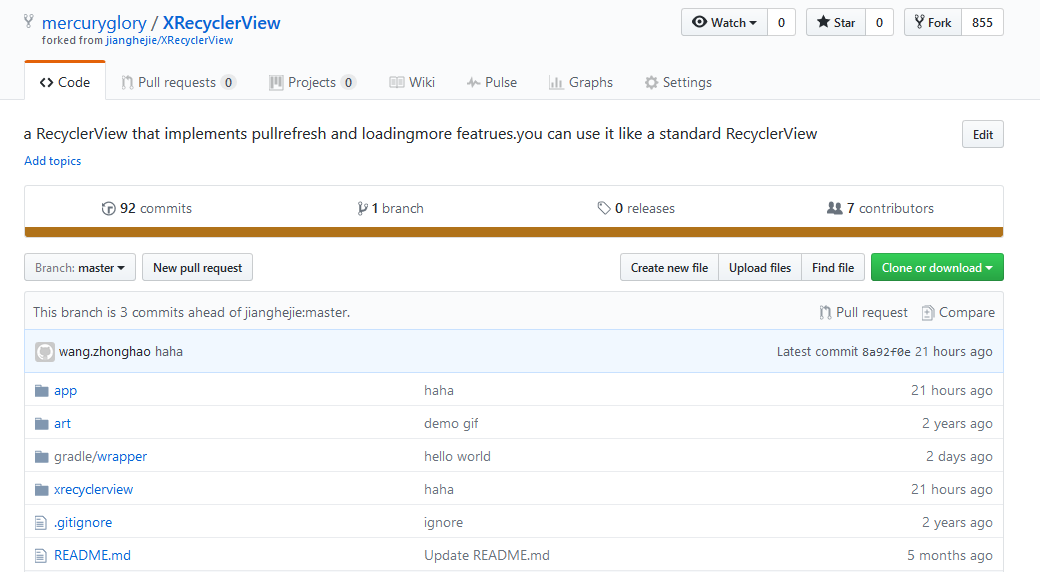Open the Settings tab
The width and height of the screenshot is (1040, 572).
coord(678,82)
